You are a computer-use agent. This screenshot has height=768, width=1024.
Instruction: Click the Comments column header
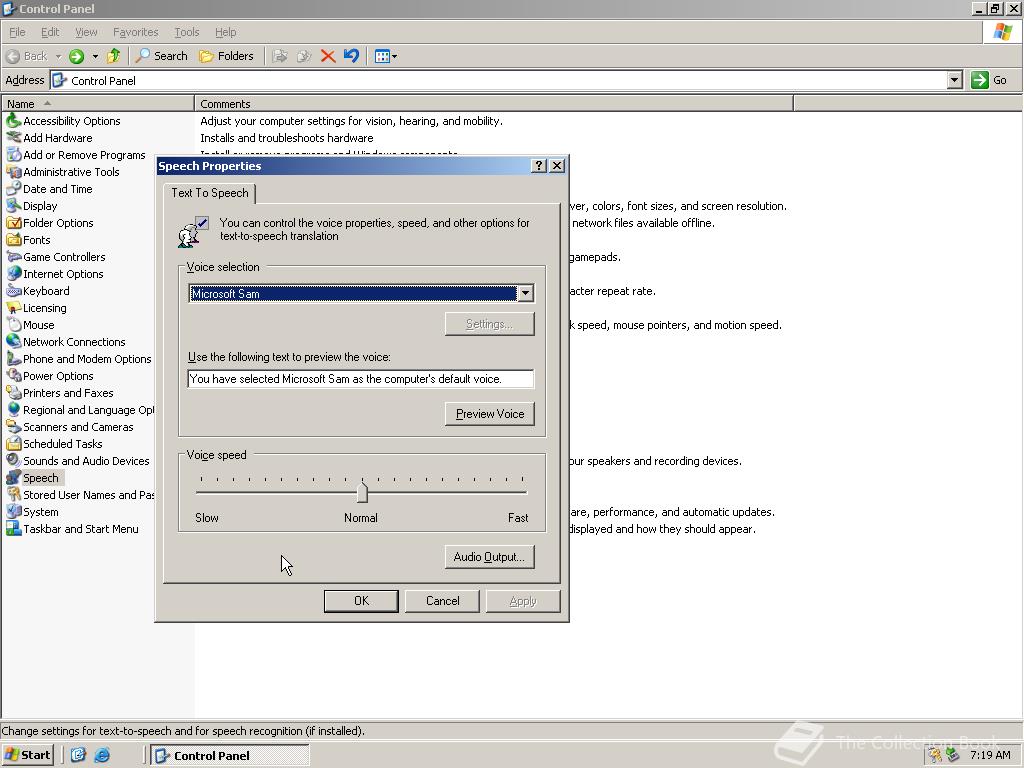point(494,104)
